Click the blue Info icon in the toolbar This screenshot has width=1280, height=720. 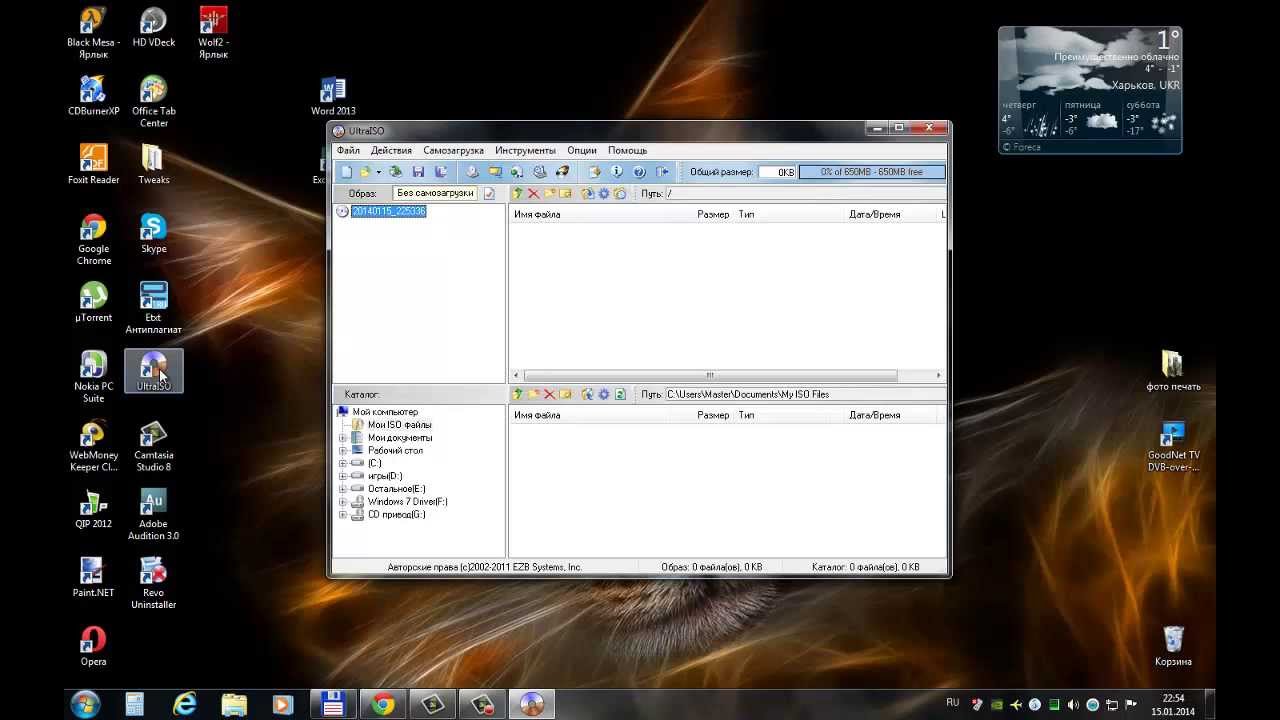(617, 172)
